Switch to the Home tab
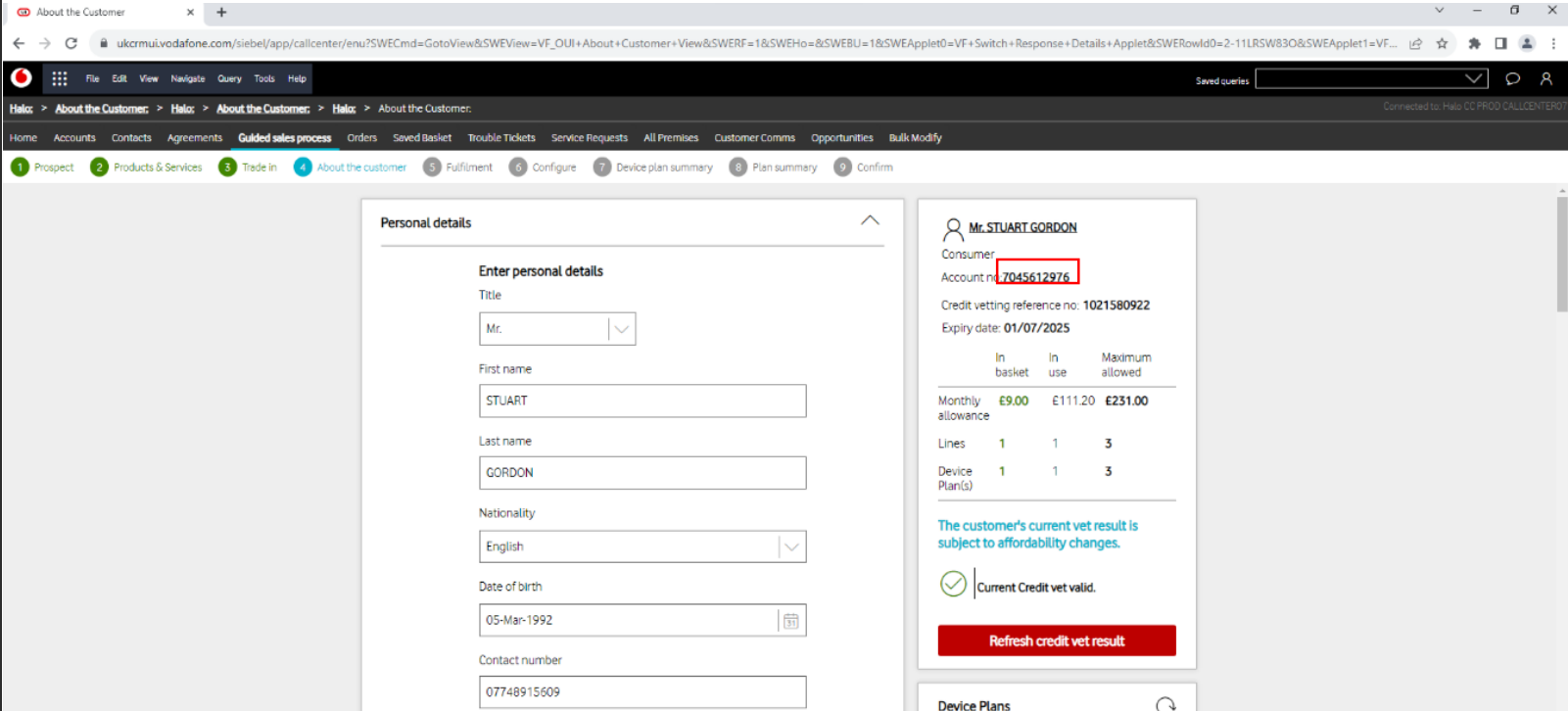Viewport: 1568px width, 711px height. (x=24, y=138)
